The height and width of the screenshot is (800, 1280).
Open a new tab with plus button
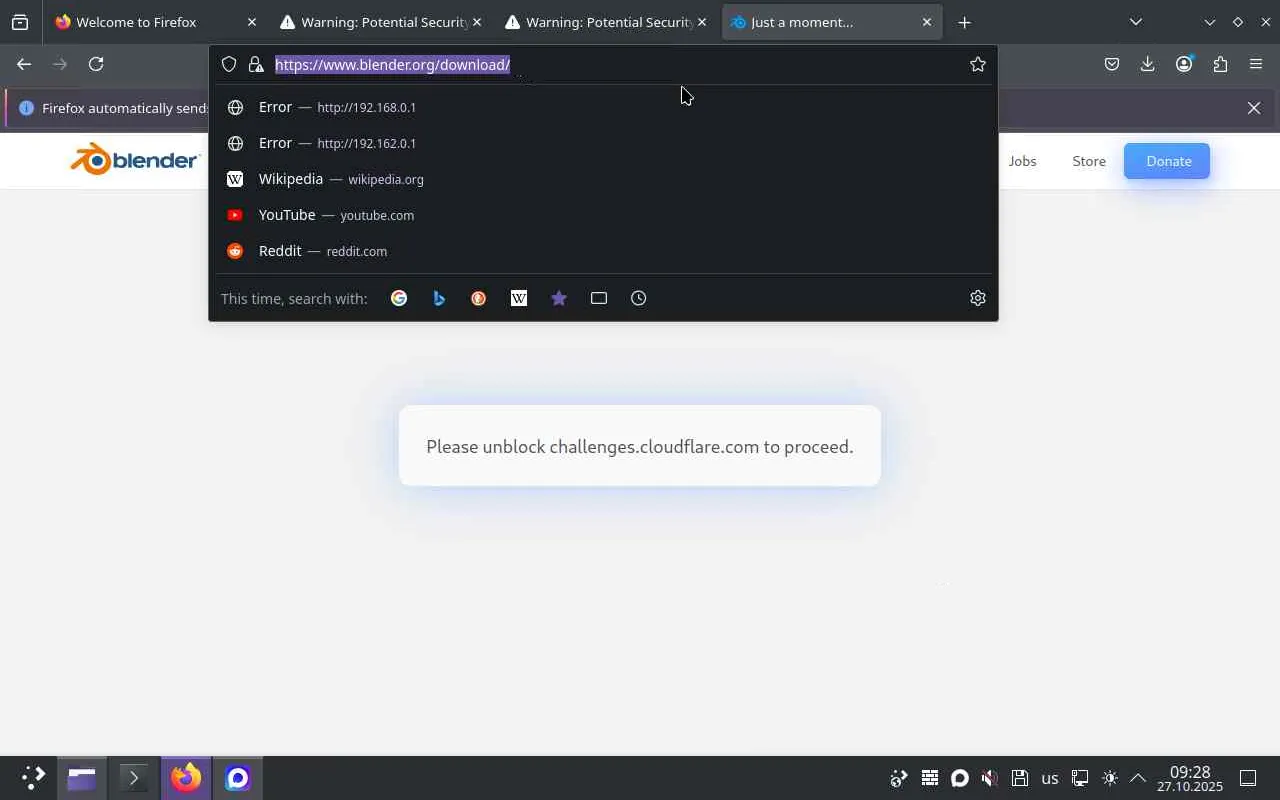coord(964,22)
